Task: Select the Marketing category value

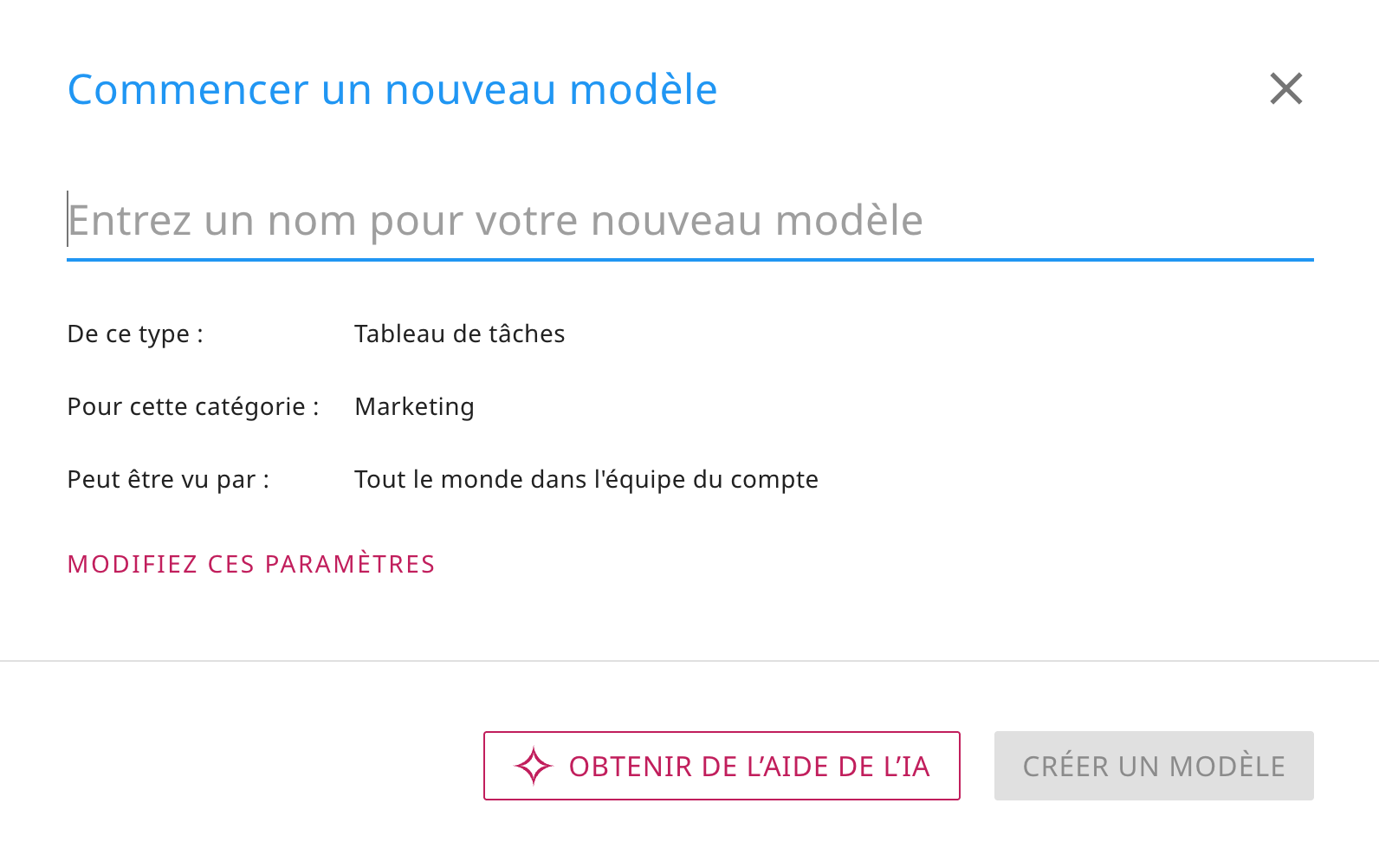Action: (414, 406)
